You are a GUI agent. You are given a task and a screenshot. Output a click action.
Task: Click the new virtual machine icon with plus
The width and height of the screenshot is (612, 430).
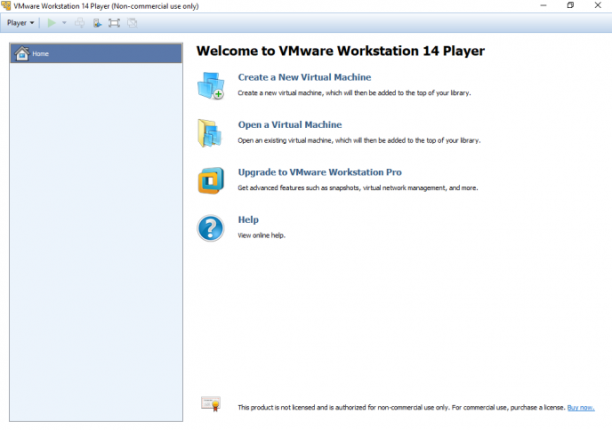click(x=211, y=85)
